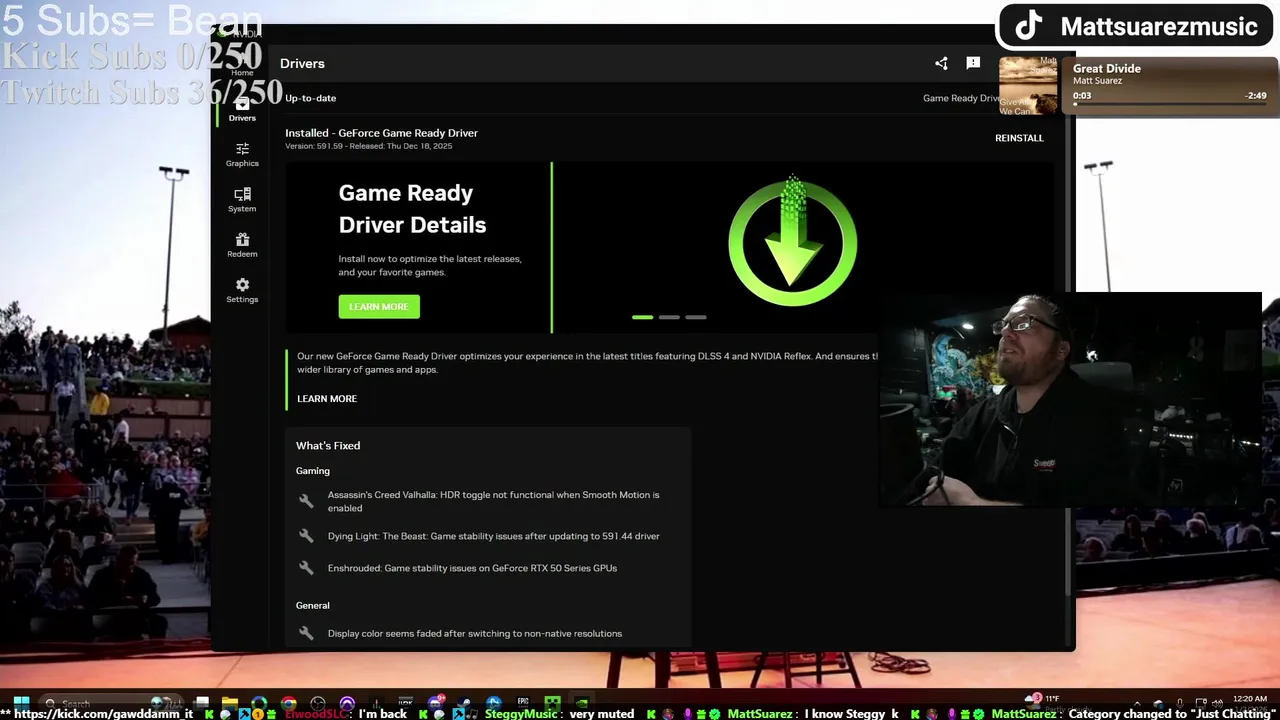Click the wrench beside Enshrouded fix
Screen dimensions: 1280x720
306,568
